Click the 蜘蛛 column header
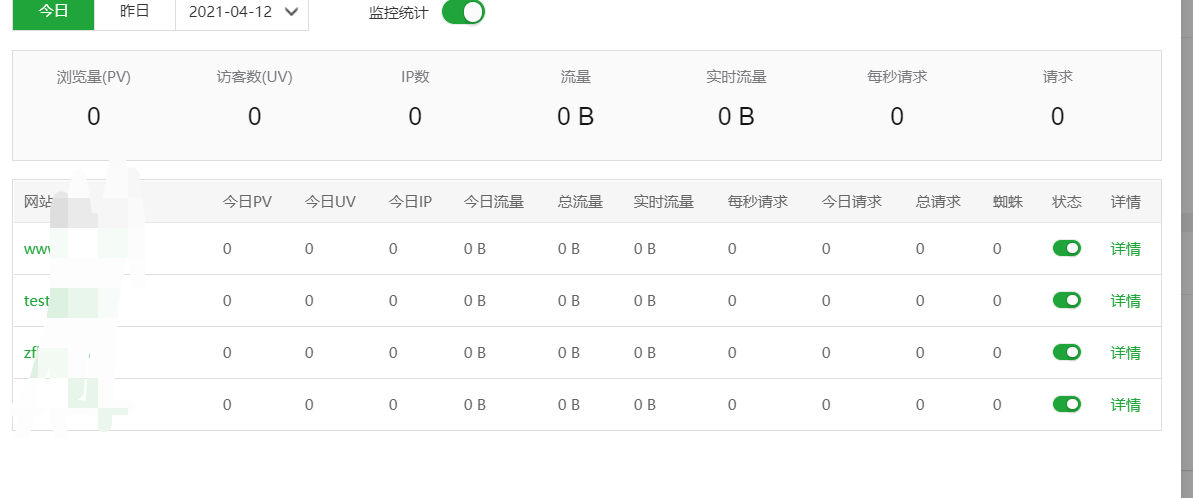Screen dimensions: 1193x498 (x=1007, y=201)
